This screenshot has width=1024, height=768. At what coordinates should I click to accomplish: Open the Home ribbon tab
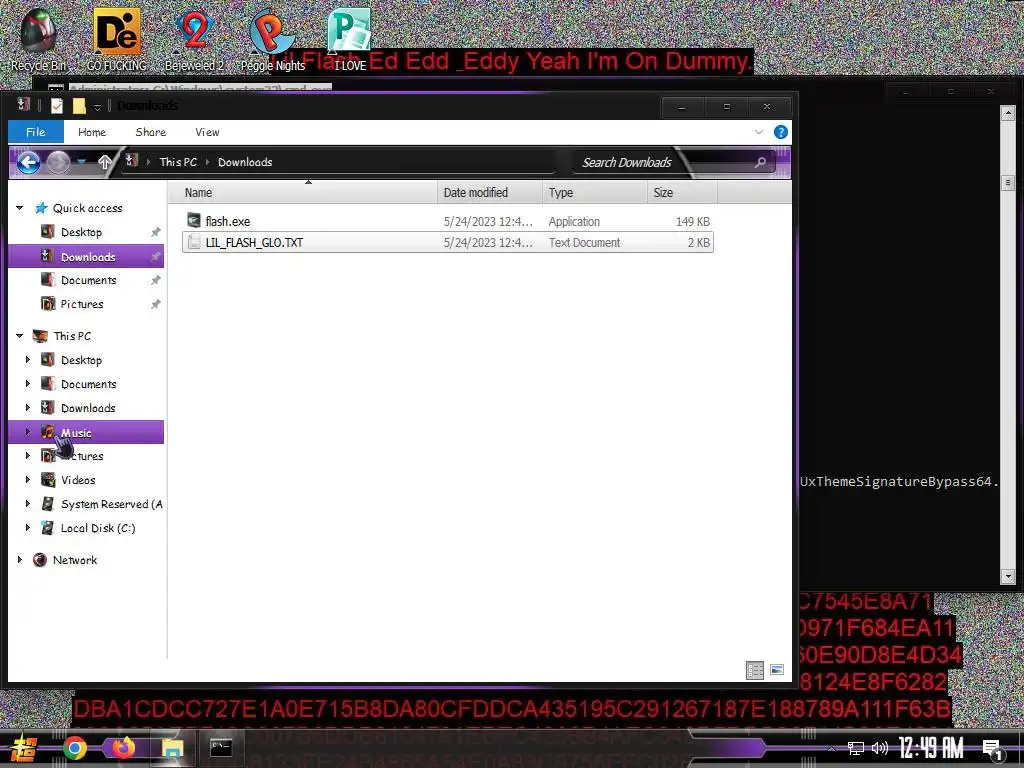click(x=91, y=132)
